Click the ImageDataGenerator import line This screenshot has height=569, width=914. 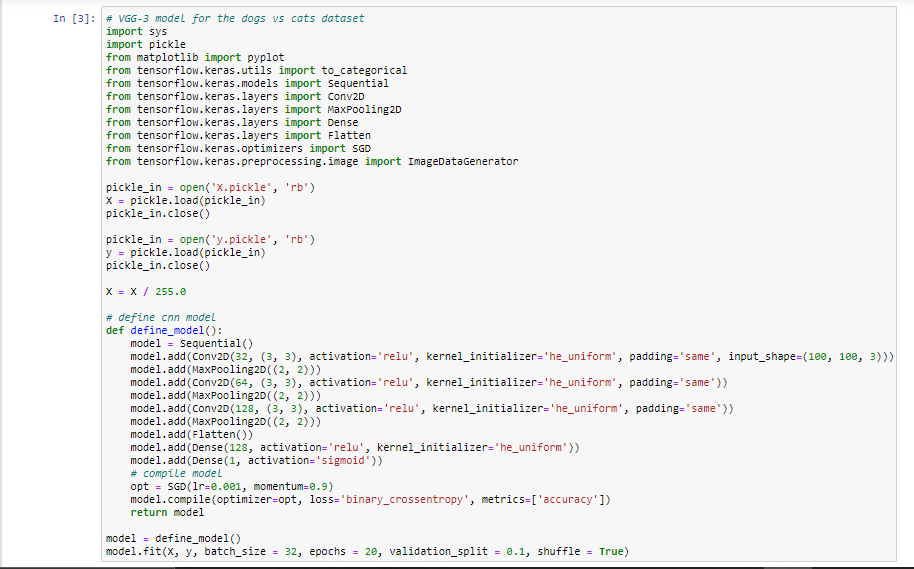click(312, 161)
